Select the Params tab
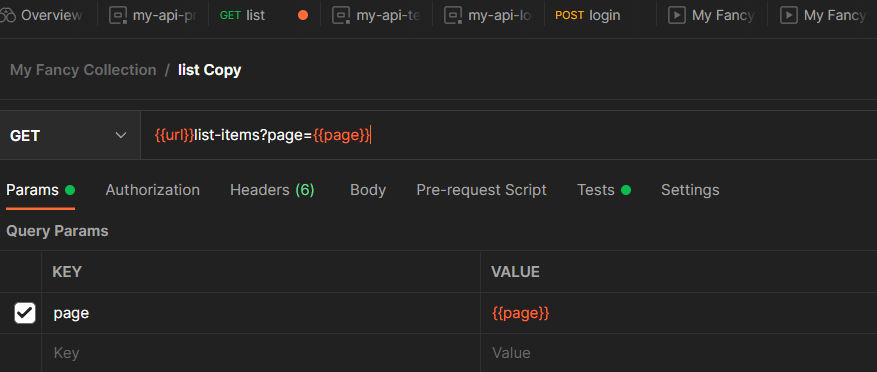 (x=40, y=190)
